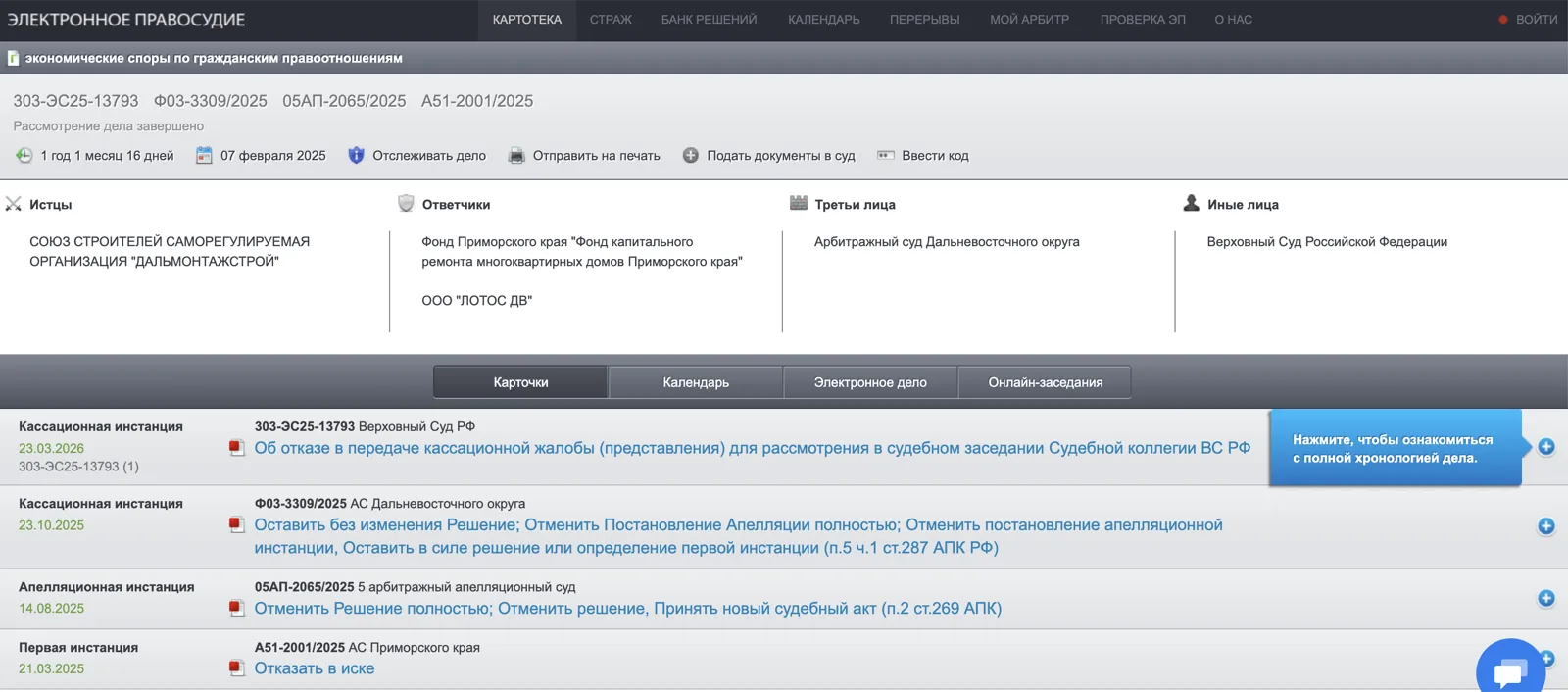The image size is (1568, 692).
Task: Click the red dot login indicator
Action: (x=1502, y=20)
